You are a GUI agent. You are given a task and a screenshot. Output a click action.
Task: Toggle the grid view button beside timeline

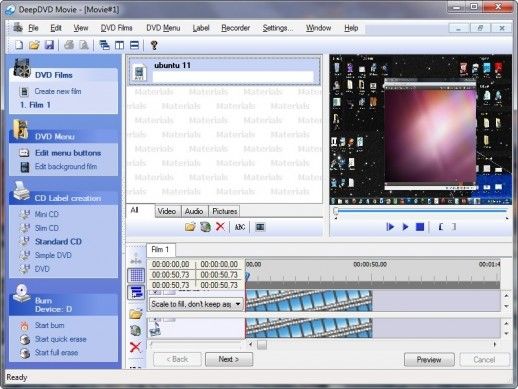click(x=136, y=275)
